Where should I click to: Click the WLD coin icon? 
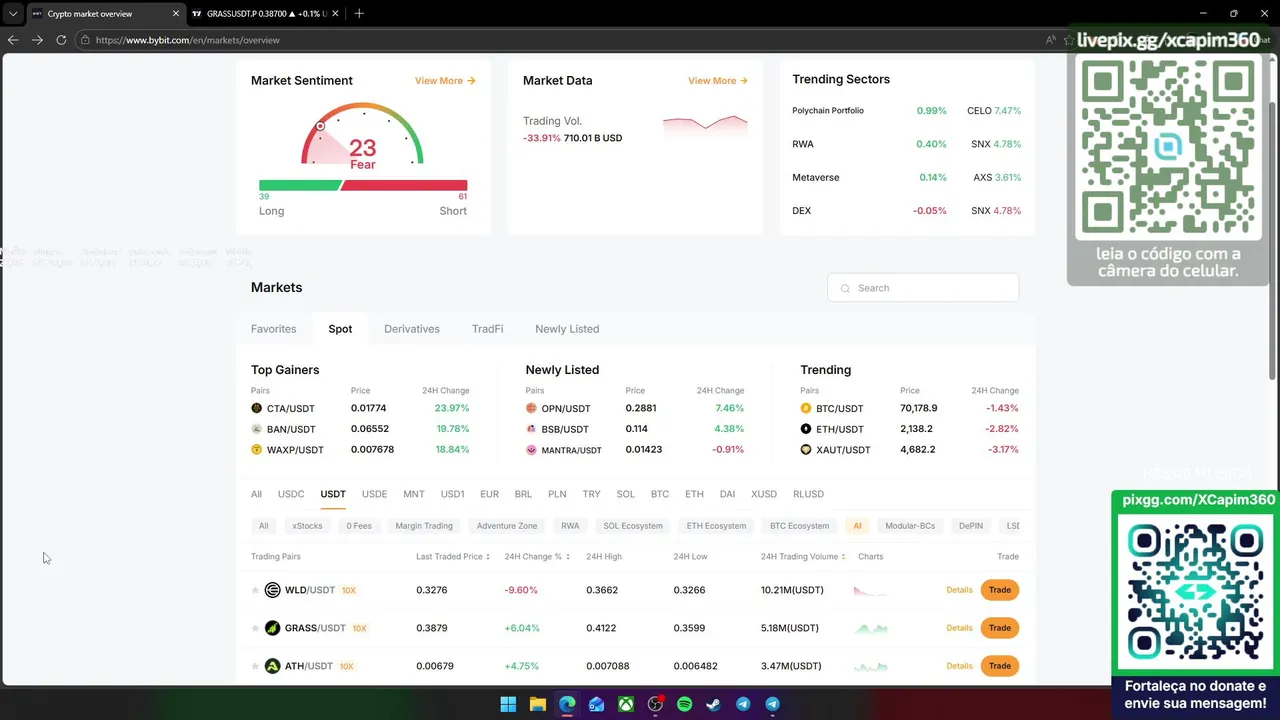point(272,590)
